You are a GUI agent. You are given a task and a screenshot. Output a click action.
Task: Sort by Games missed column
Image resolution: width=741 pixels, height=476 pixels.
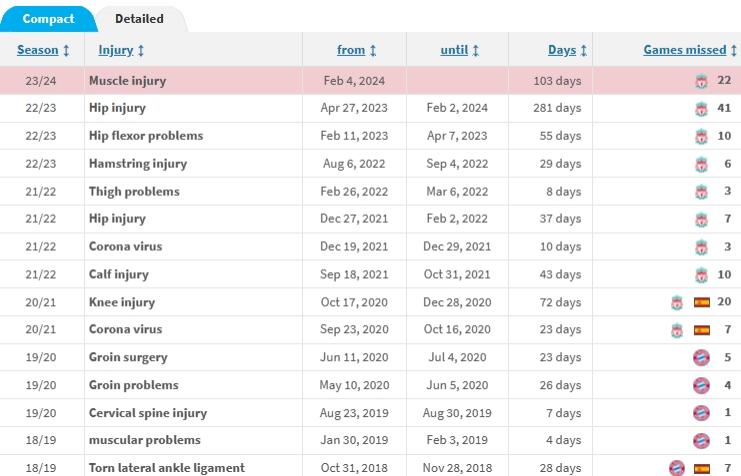pos(690,50)
